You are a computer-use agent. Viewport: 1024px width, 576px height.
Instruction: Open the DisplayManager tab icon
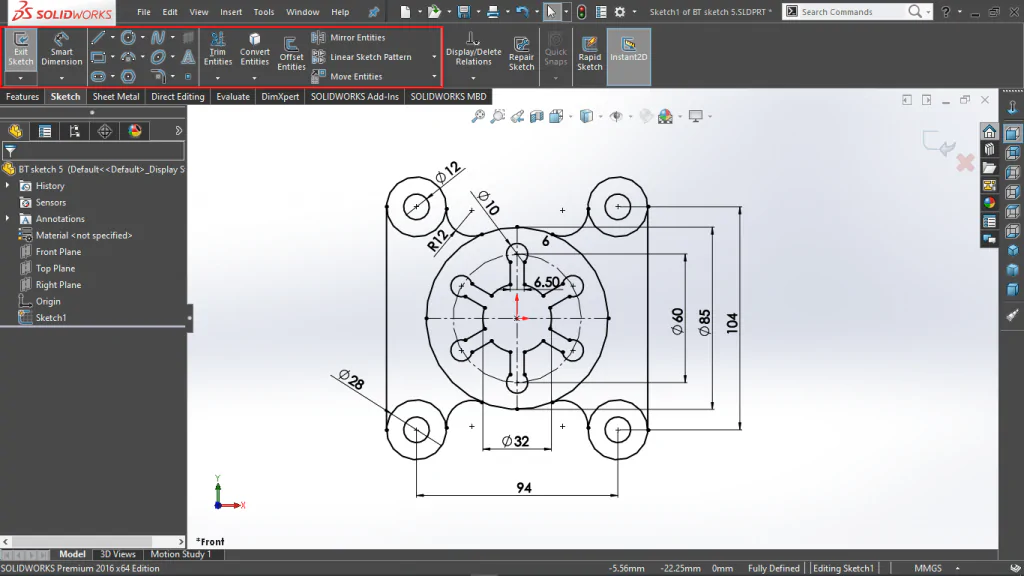(135, 131)
